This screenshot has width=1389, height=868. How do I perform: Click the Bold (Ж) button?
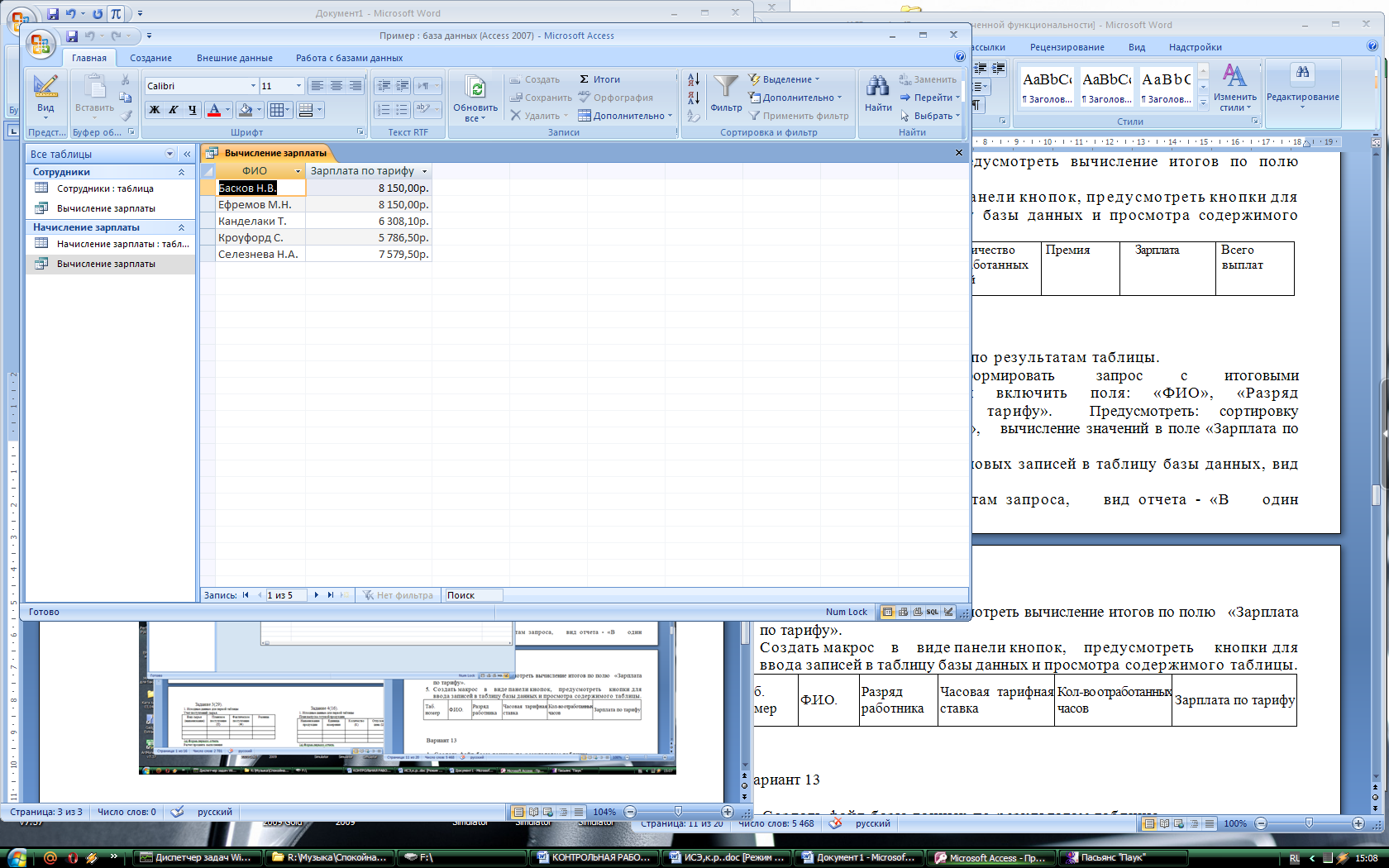pyautogui.click(x=155, y=109)
